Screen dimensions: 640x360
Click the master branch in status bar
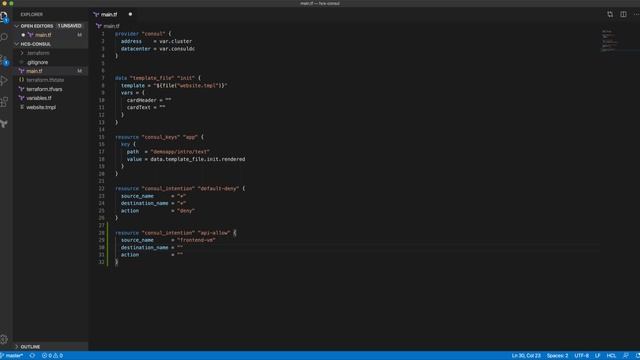(12, 356)
